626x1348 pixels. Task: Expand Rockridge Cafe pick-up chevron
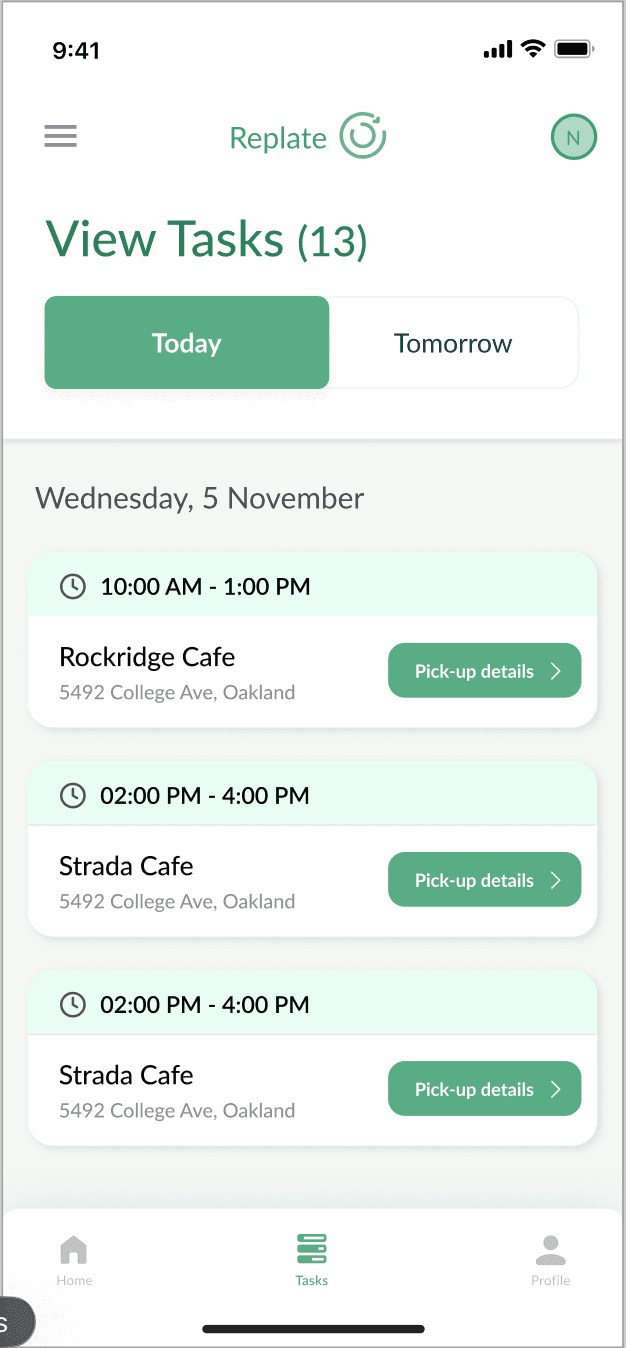pos(557,672)
